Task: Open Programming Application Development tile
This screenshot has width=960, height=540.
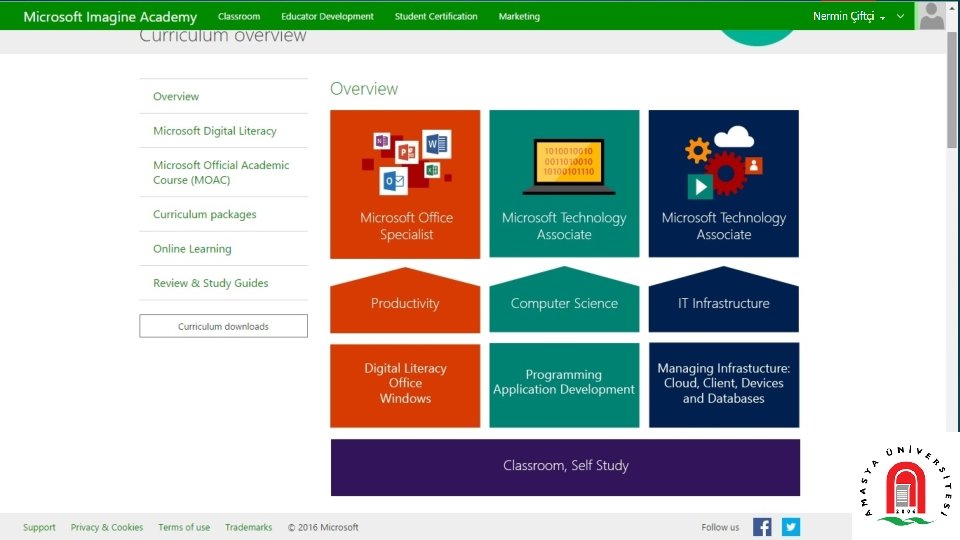Action: [x=564, y=384]
